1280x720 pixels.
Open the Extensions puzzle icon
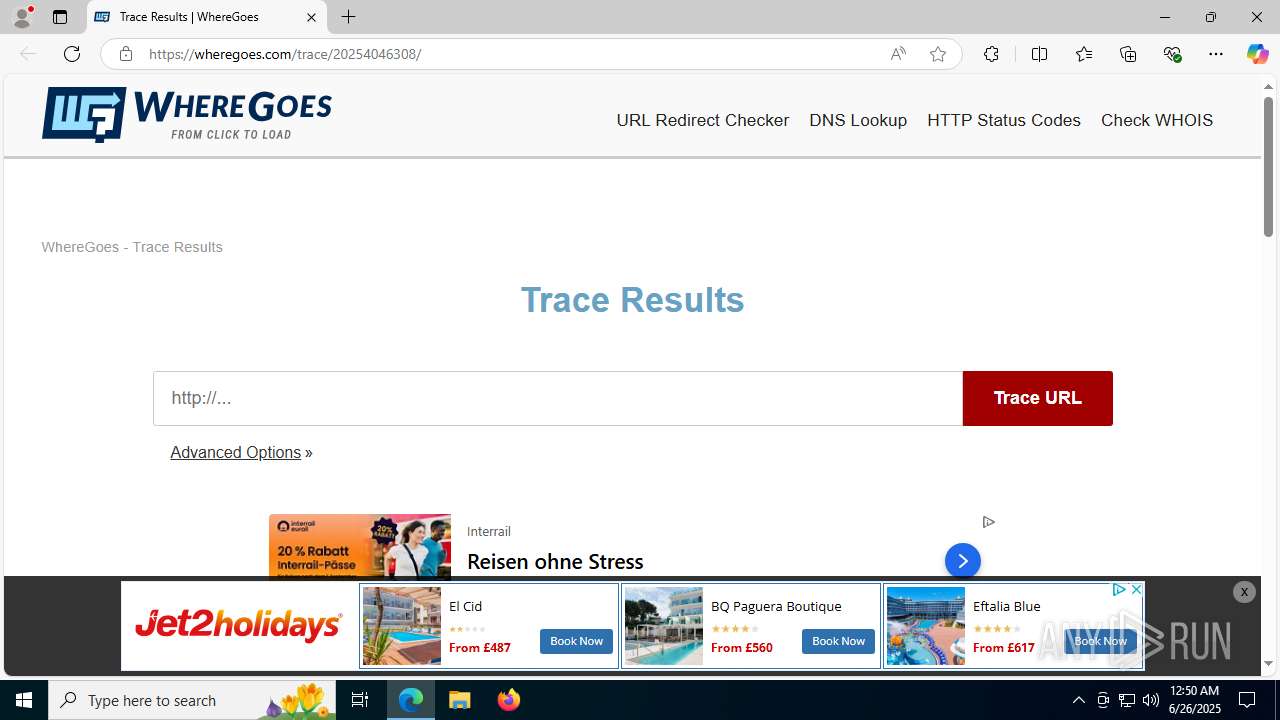pyautogui.click(x=991, y=54)
